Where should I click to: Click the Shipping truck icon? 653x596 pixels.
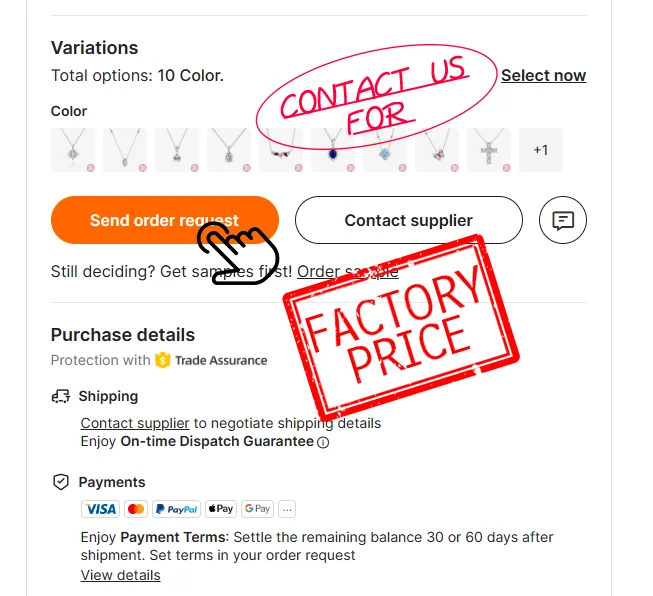pyautogui.click(x=61, y=397)
